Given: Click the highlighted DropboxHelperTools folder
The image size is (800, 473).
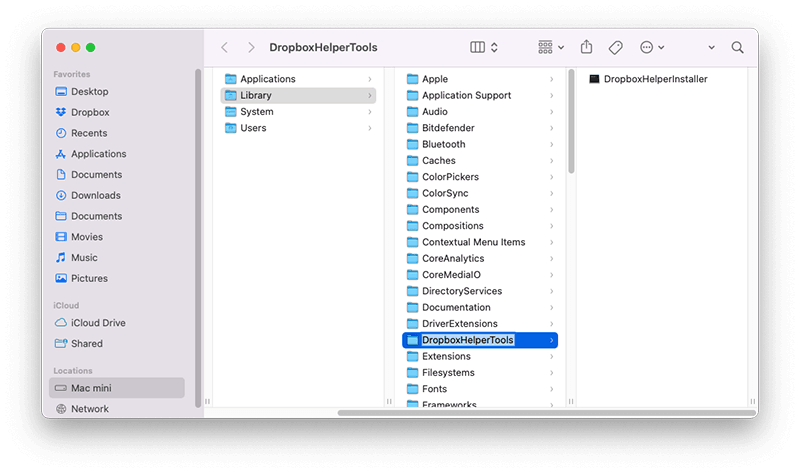Looking at the screenshot, I should pos(480,340).
